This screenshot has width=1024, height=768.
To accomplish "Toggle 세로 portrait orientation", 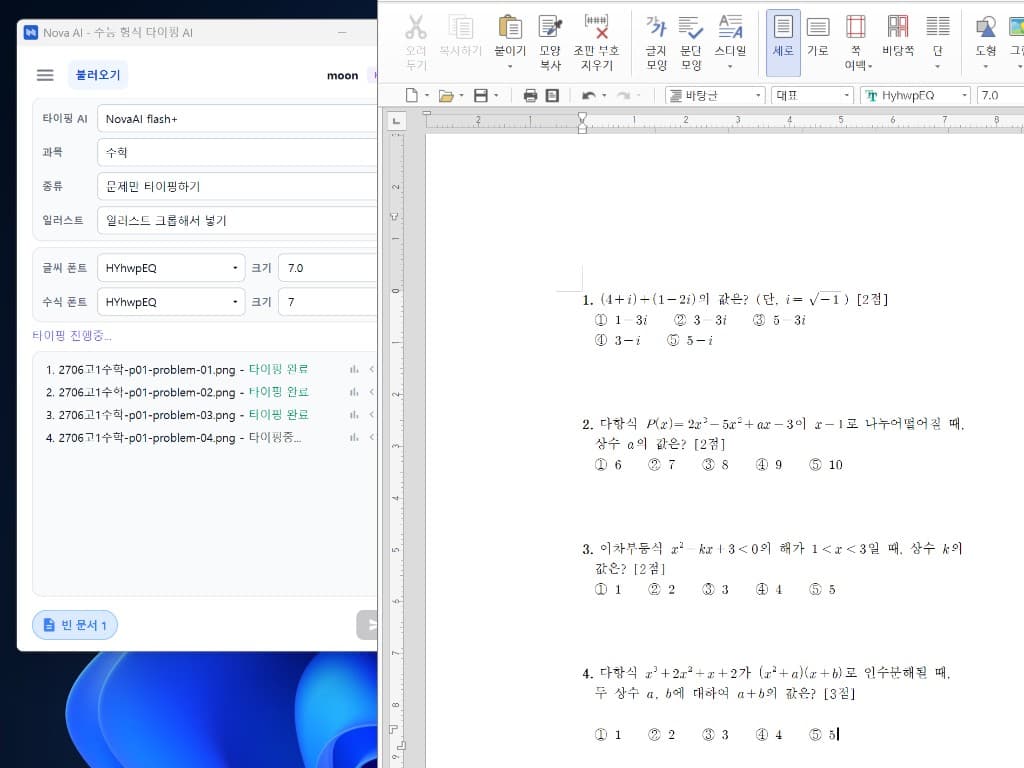I will [783, 42].
